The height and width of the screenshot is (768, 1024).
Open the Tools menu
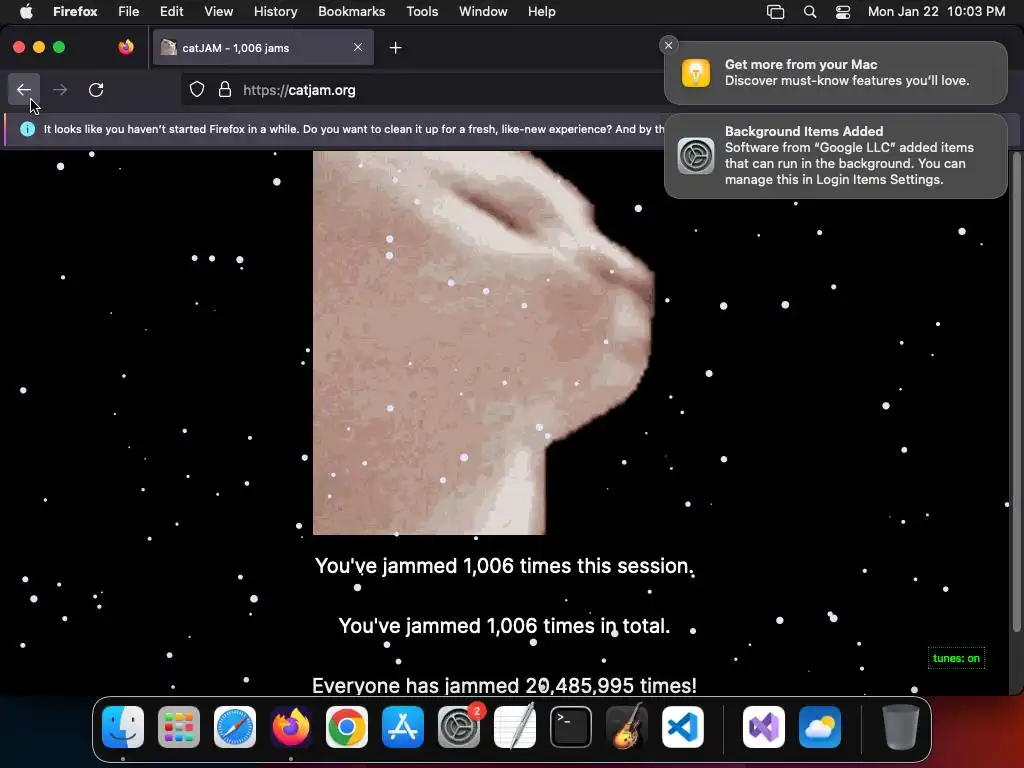[422, 11]
